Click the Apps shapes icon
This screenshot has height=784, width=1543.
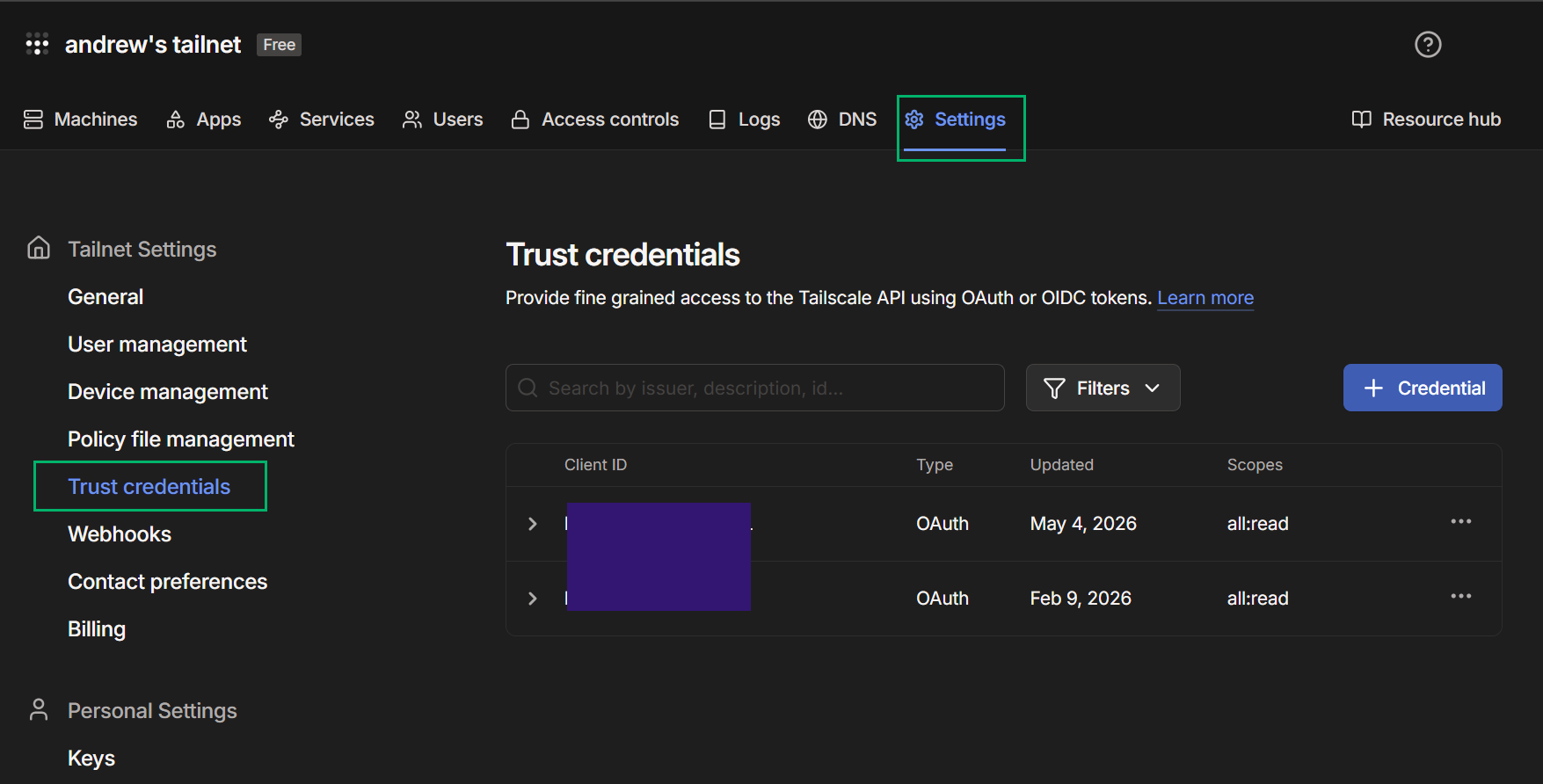[x=176, y=120]
